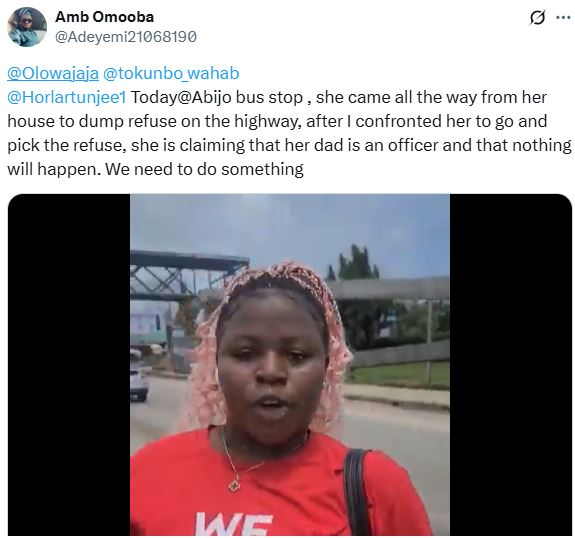Image resolution: width=575 pixels, height=538 pixels.
Task: Follow the @Horlartunjee1 mention link
Action: pos(67,98)
